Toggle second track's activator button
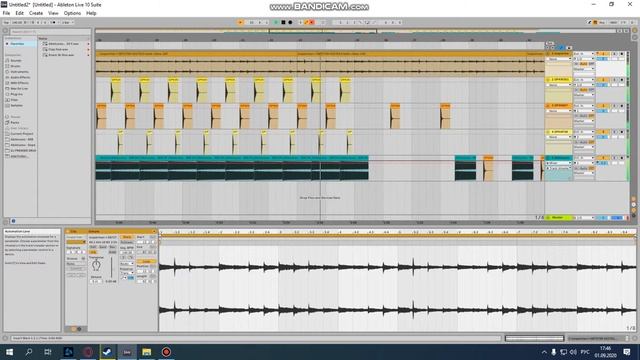Screen dimensions: 640x360 [x=602, y=80]
